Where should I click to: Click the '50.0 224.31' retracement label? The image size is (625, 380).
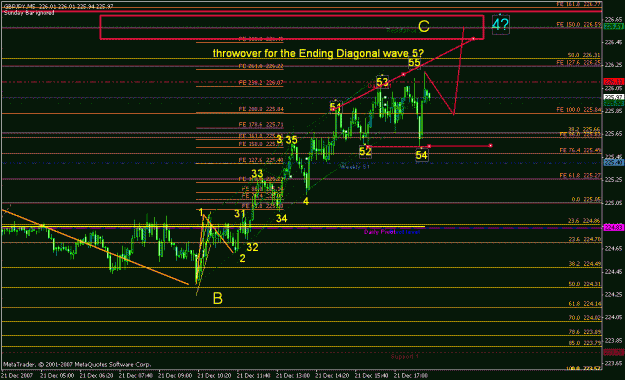coord(584,284)
